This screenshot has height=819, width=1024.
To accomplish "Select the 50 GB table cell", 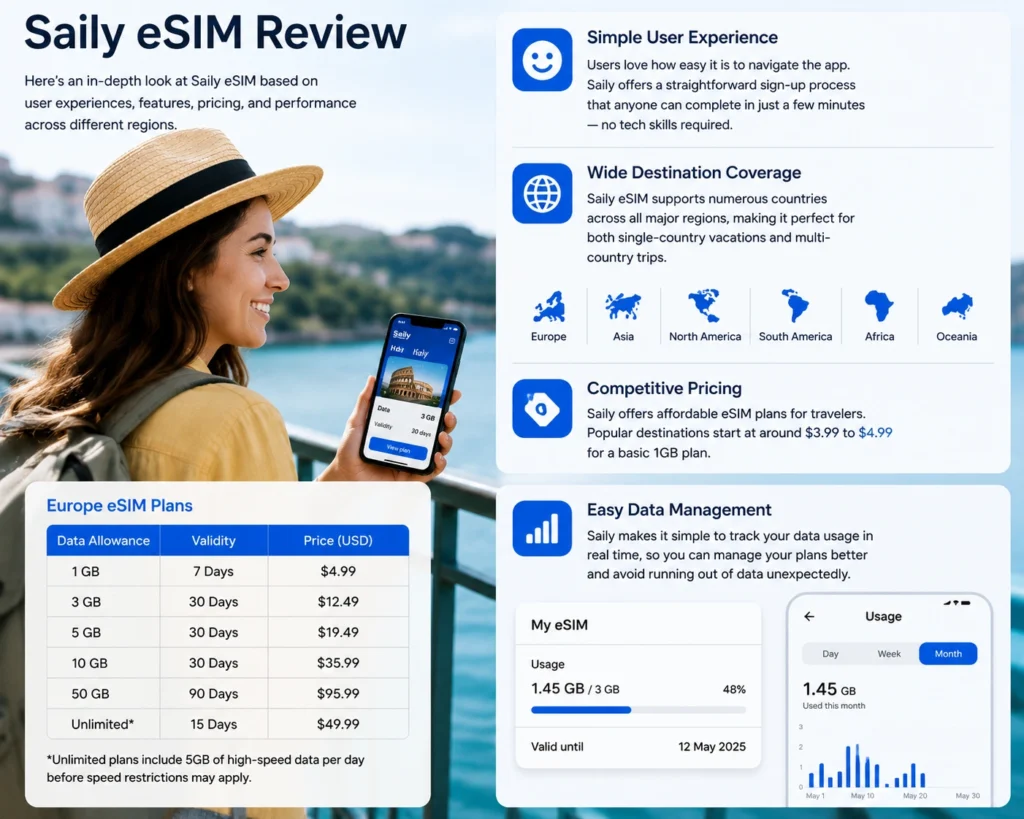I will 103,694.
